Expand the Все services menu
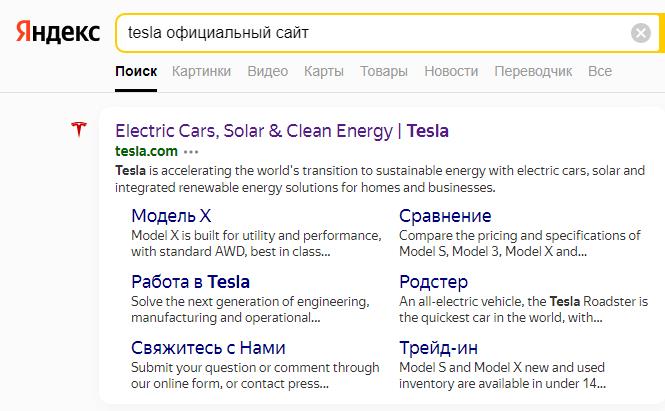665x411 pixels. point(600,71)
